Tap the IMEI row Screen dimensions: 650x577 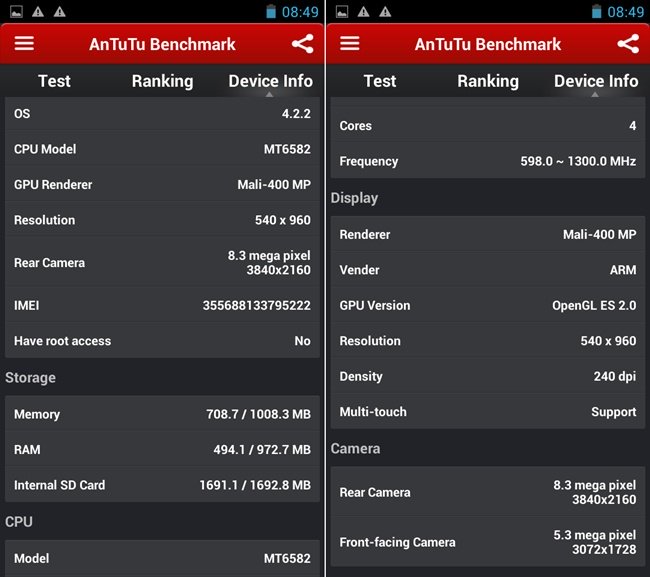[162, 305]
